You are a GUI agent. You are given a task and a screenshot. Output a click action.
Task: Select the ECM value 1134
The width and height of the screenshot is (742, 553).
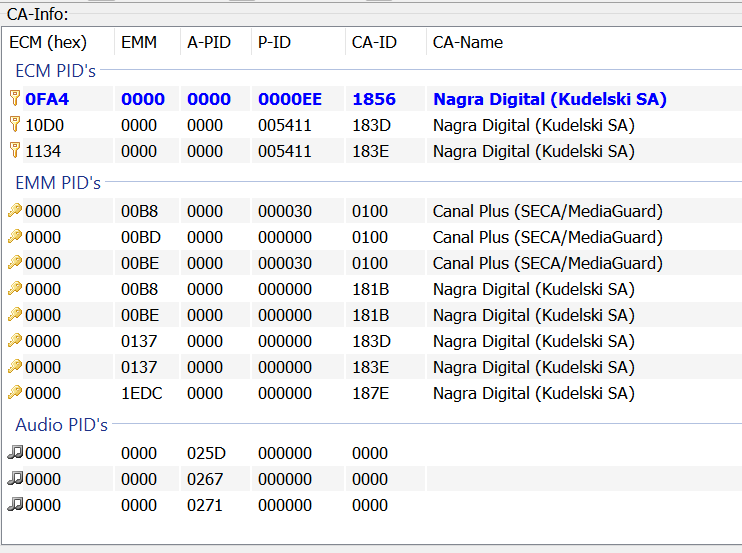click(x=43, y=151)
